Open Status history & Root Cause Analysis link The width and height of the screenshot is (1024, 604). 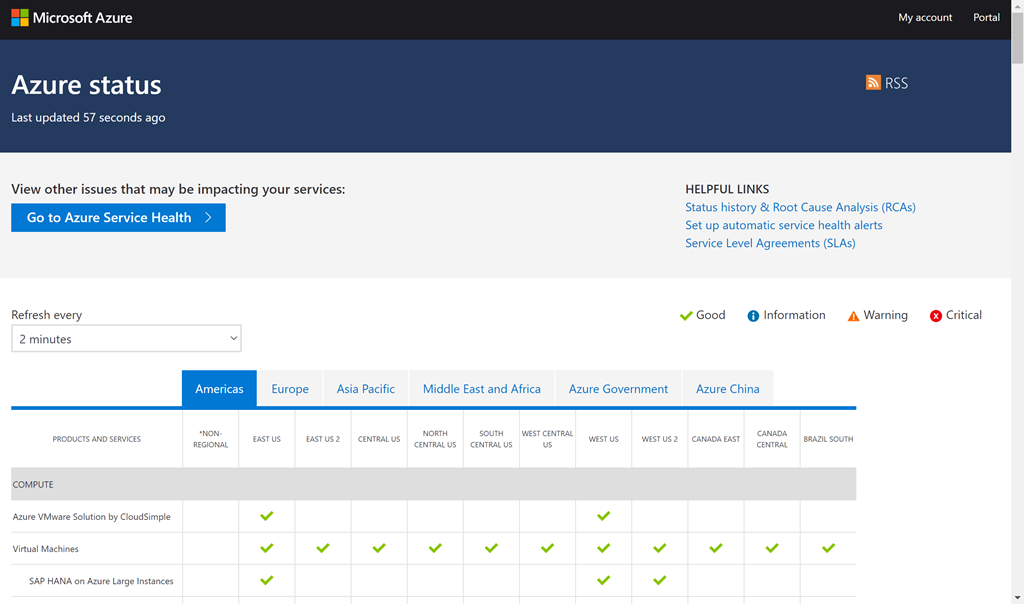click(800, 207)
